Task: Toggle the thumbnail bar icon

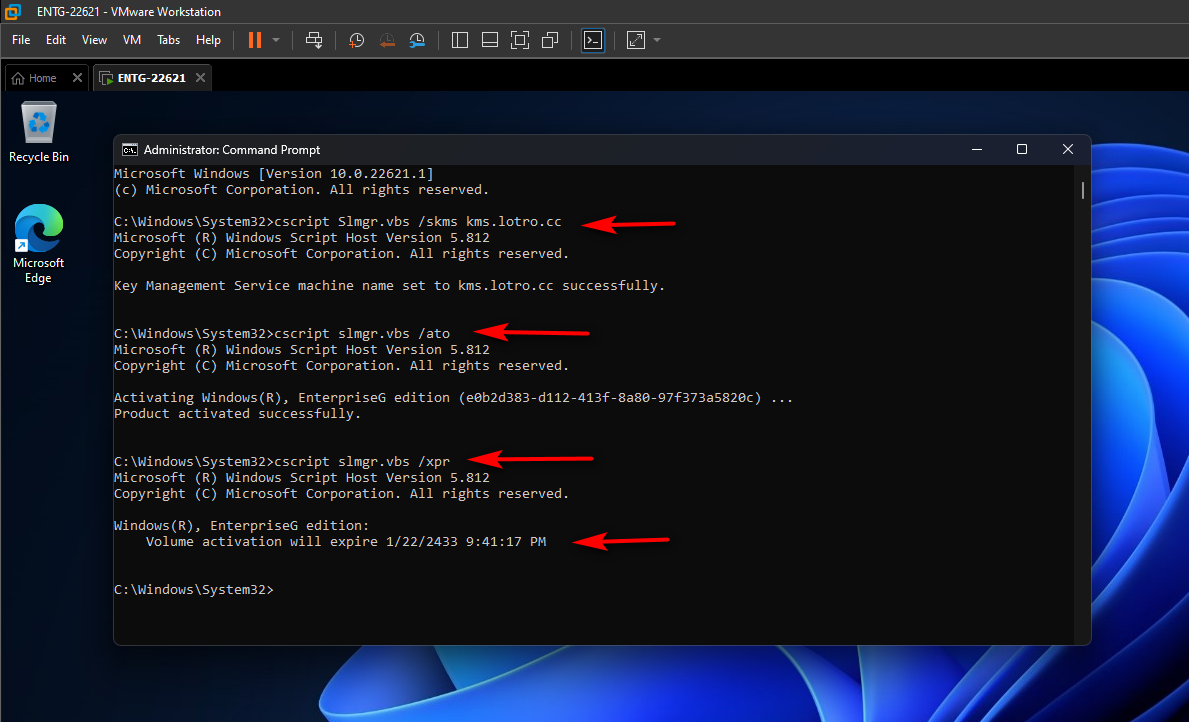Action: [x=490, y=40]
